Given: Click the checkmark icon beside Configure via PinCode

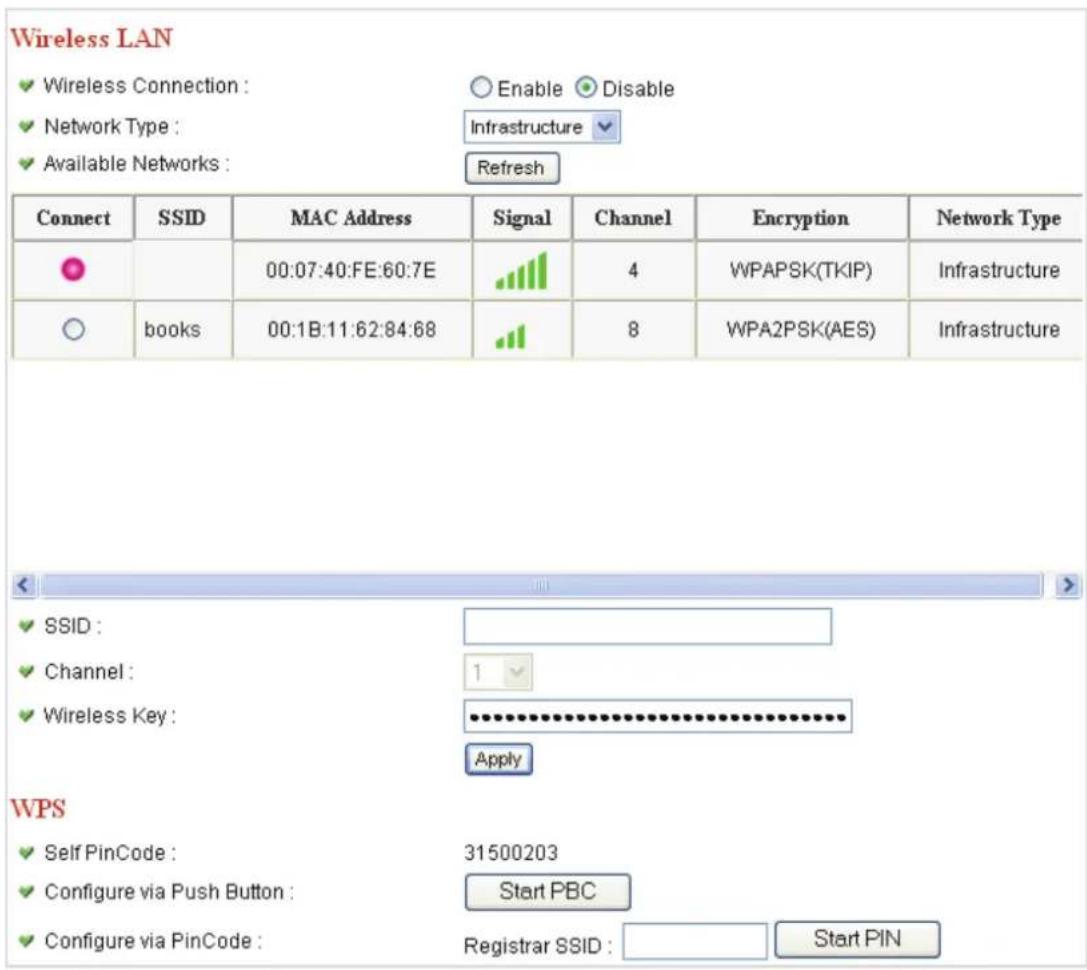Looking at the screenshot, I should [x=26, y=942].
